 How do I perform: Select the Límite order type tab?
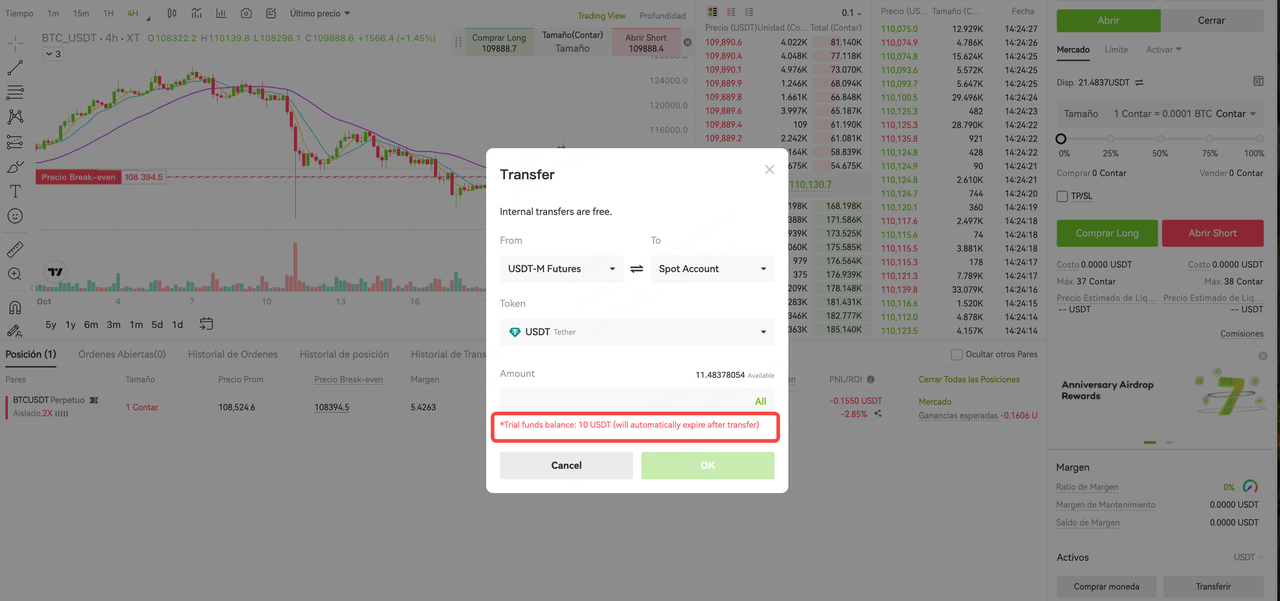1116,50
